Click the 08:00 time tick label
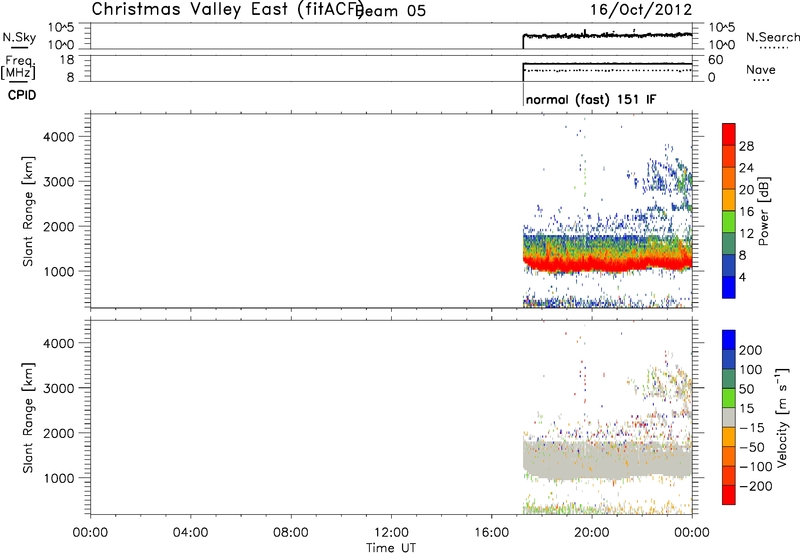 [x=291, y=533]
